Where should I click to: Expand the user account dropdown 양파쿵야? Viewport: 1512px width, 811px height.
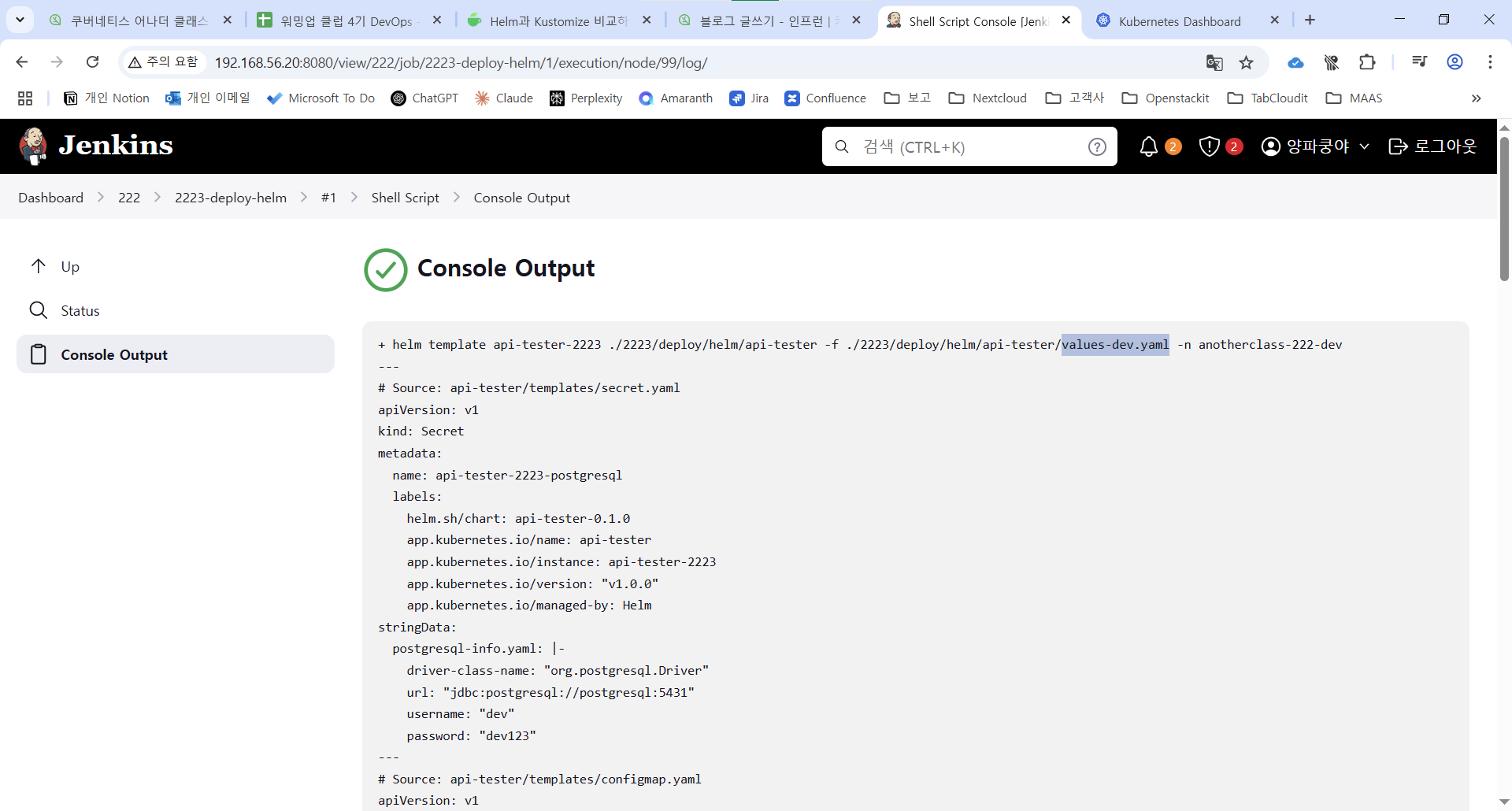pos(1315,146)
